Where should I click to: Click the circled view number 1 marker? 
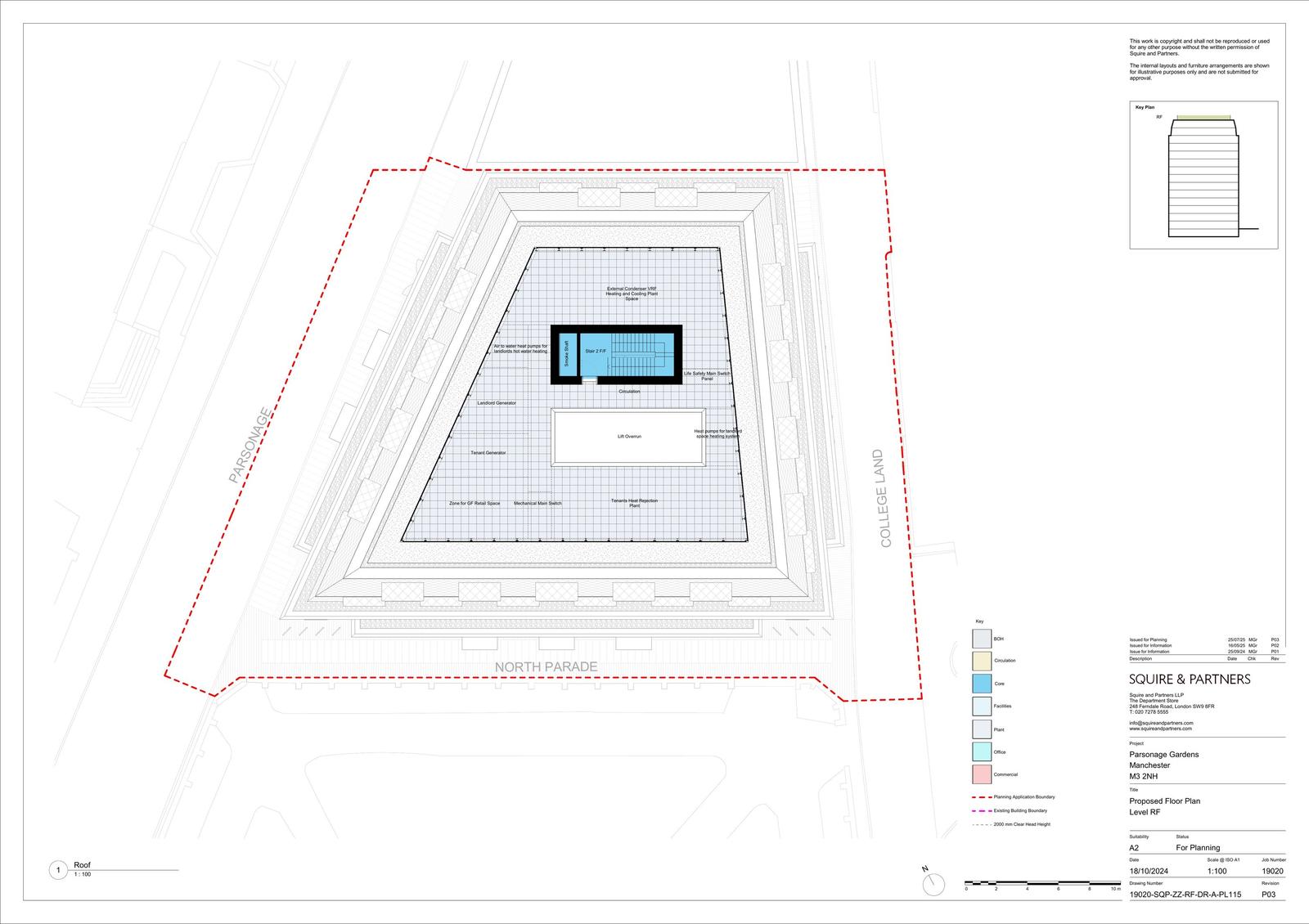click(x=58, y=871)
